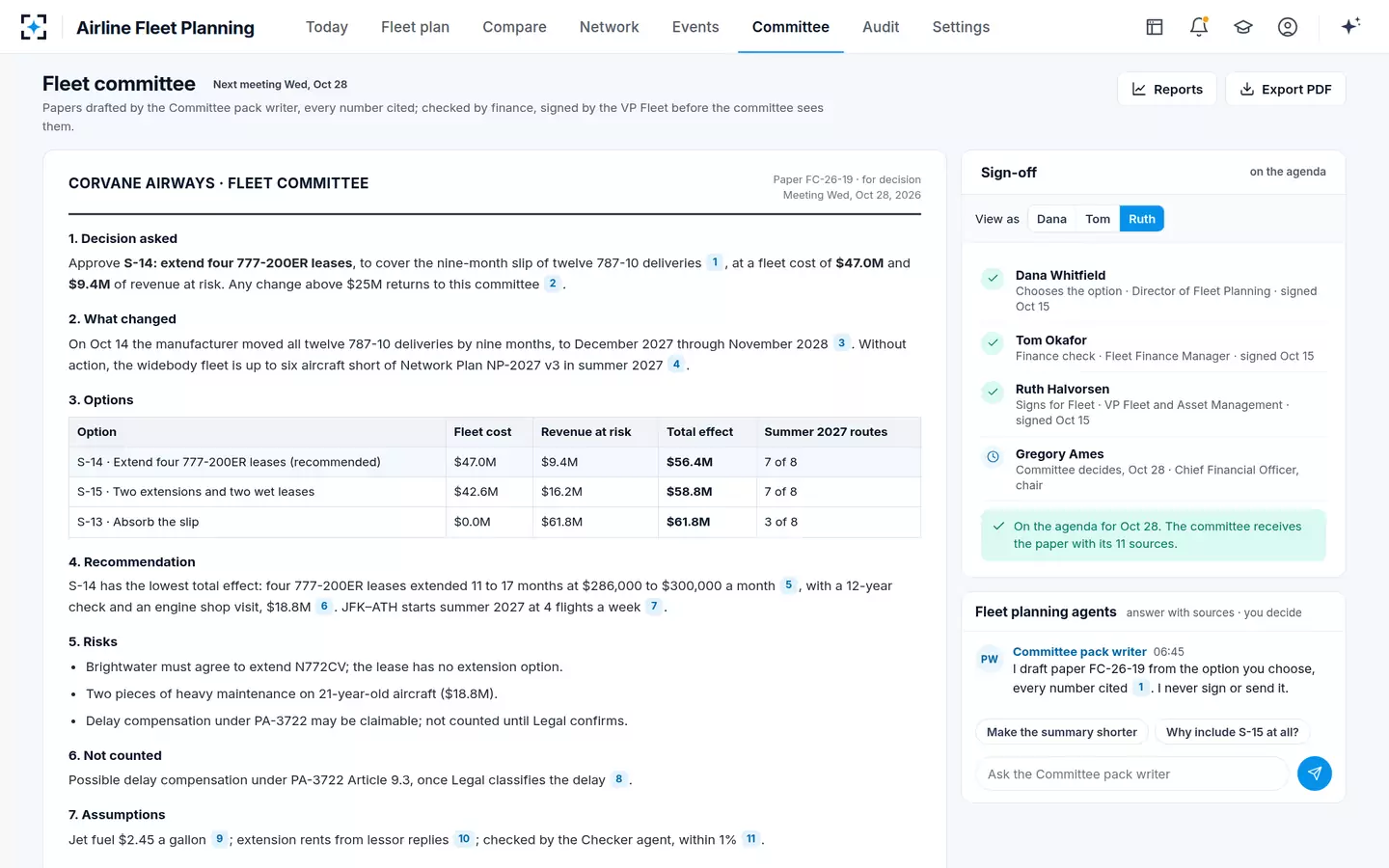
Task: Open the Reports button
Action: click(x=1167, y=89)
